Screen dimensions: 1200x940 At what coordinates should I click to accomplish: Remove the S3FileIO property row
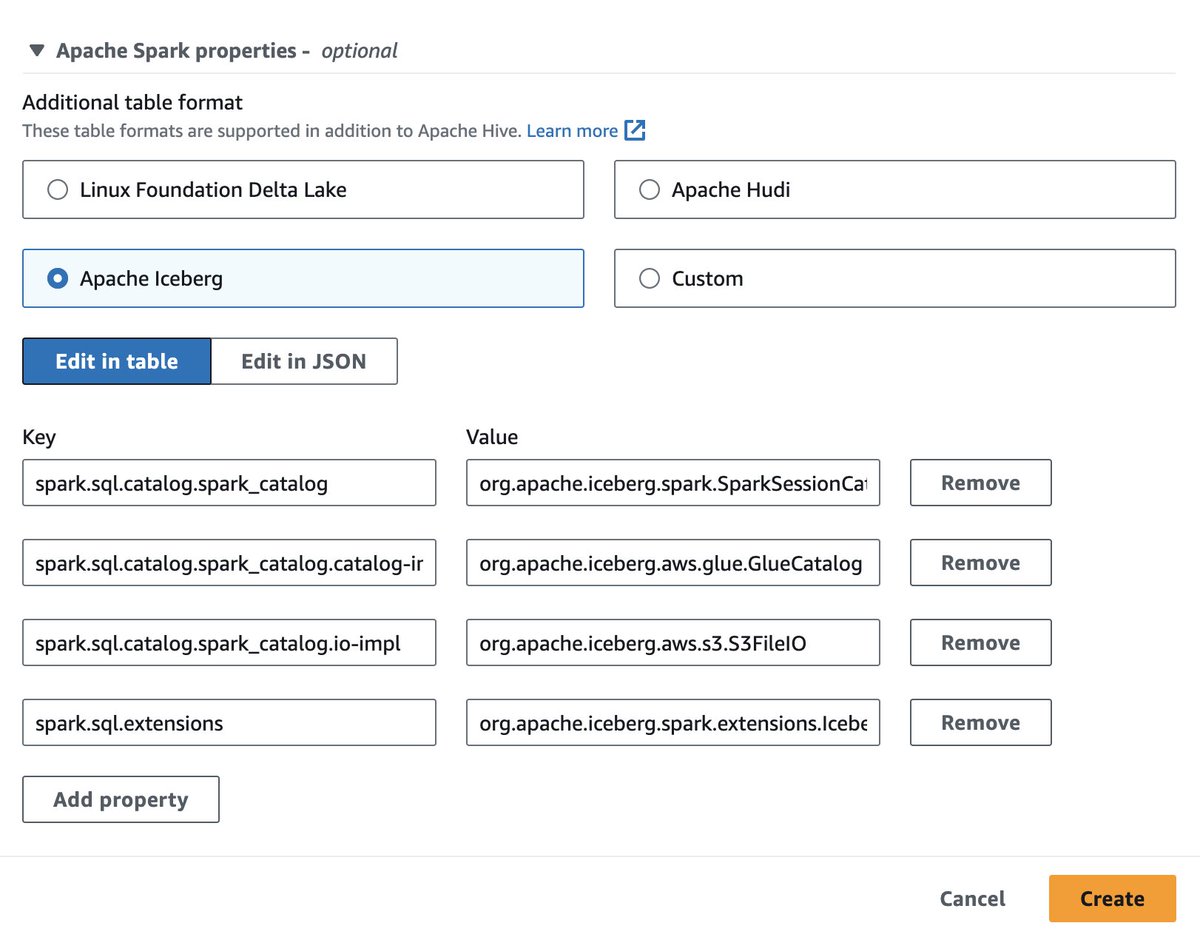tap(981, 643)
